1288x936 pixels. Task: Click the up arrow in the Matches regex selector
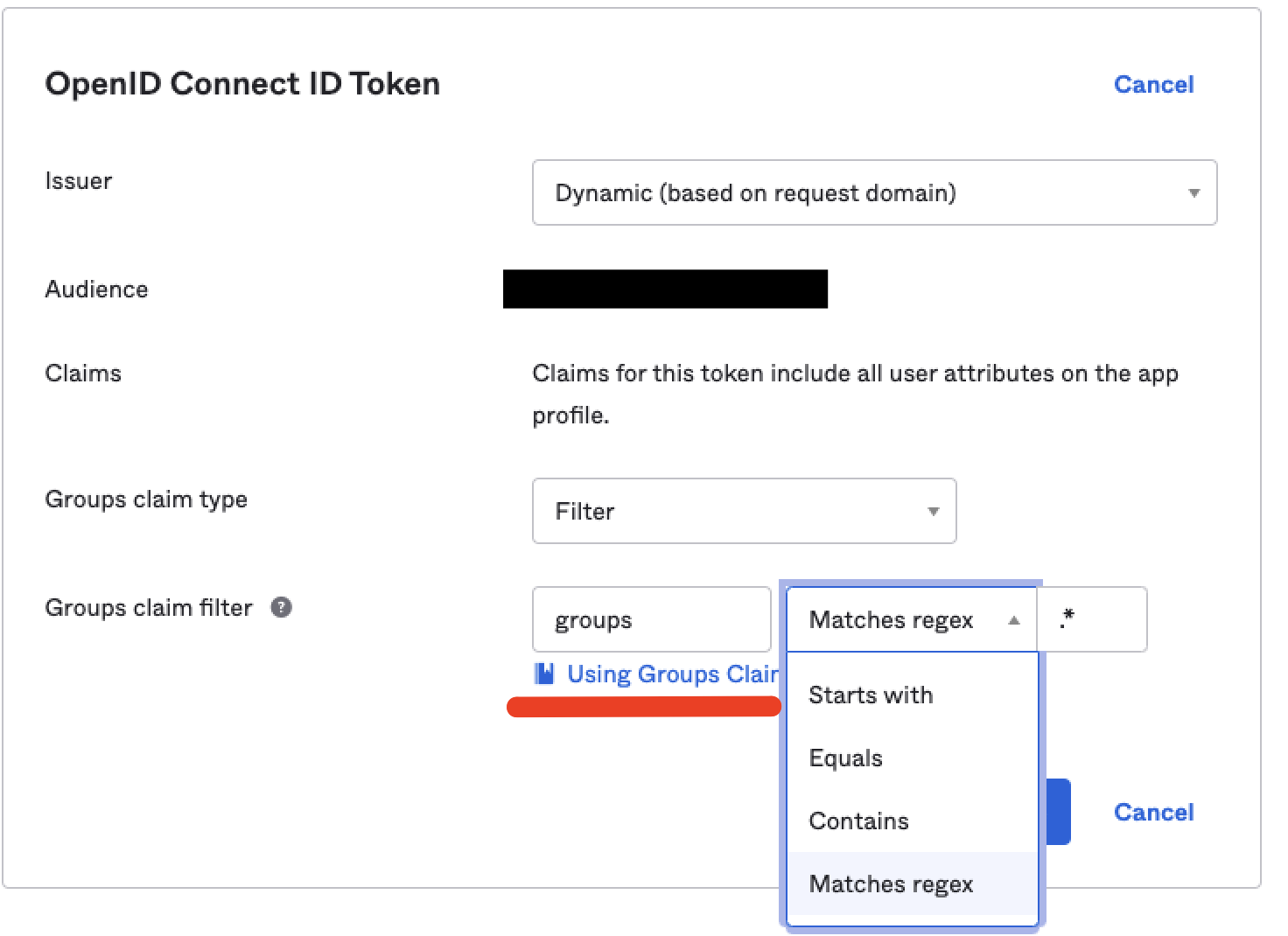[1013, 619]
